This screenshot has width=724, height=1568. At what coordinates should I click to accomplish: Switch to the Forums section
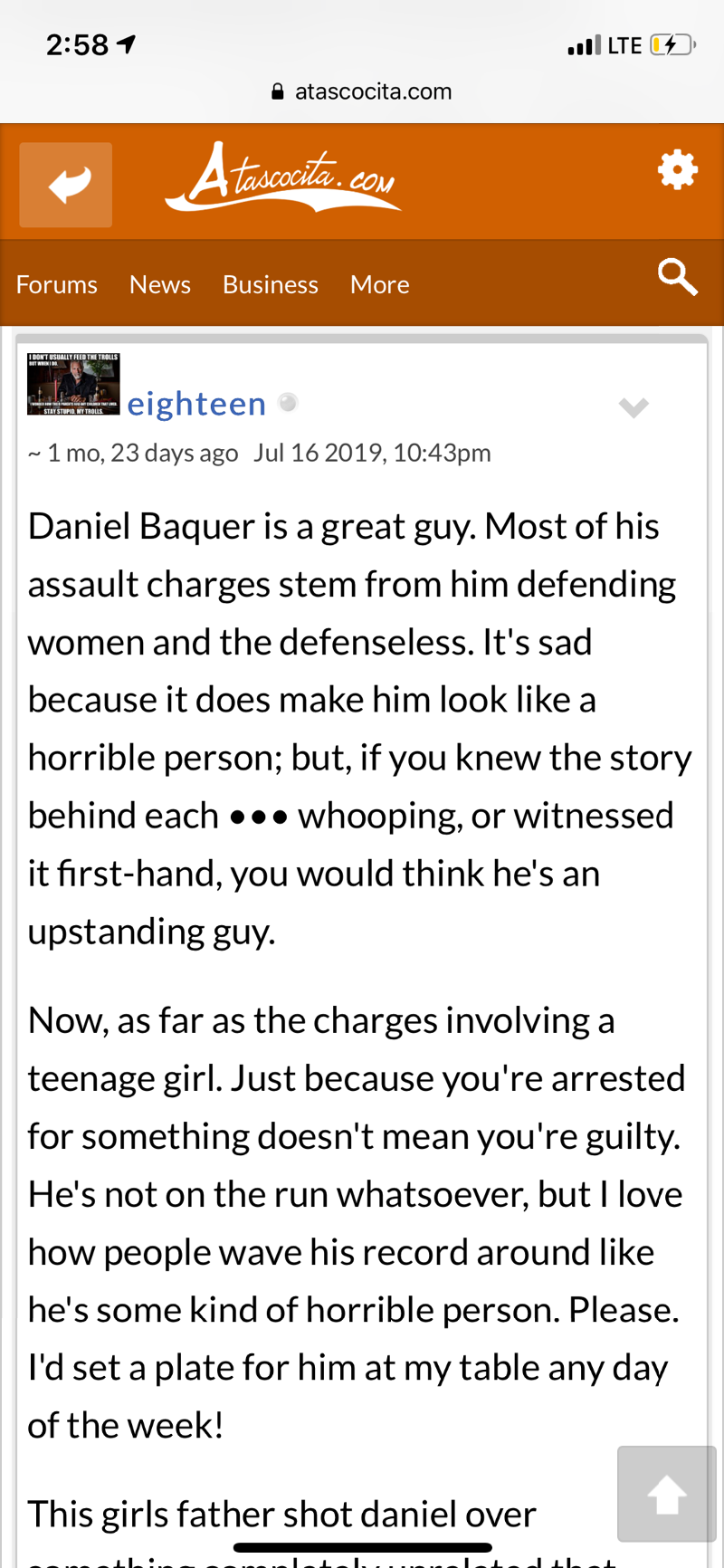point(56,284)
